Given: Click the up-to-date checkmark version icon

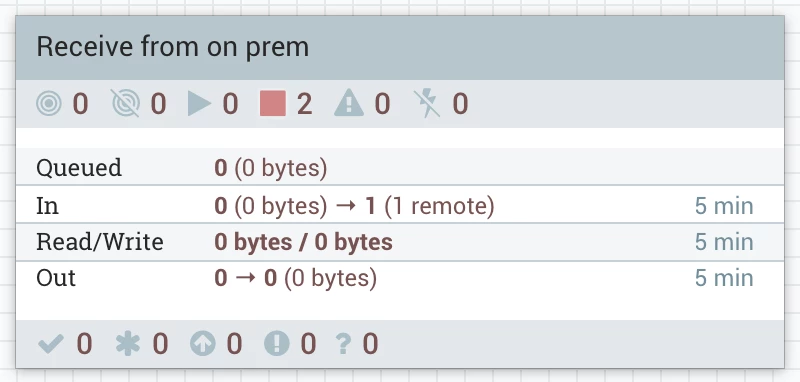Looking at the screenshot, I should point(51,344).
